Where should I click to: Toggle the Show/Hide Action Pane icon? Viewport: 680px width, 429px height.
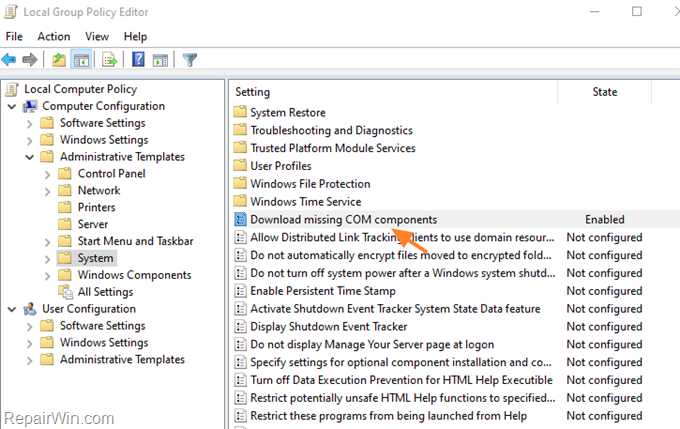click(x=160, y=60)
